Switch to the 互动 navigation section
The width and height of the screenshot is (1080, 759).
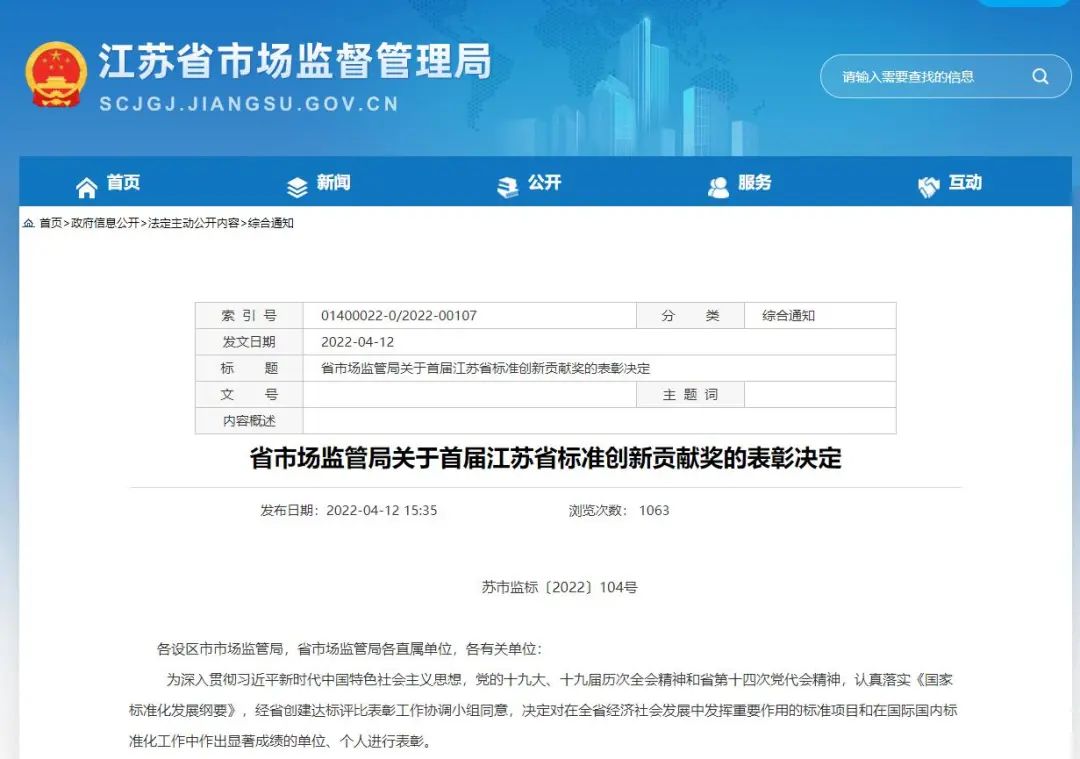tap(964, 183)
